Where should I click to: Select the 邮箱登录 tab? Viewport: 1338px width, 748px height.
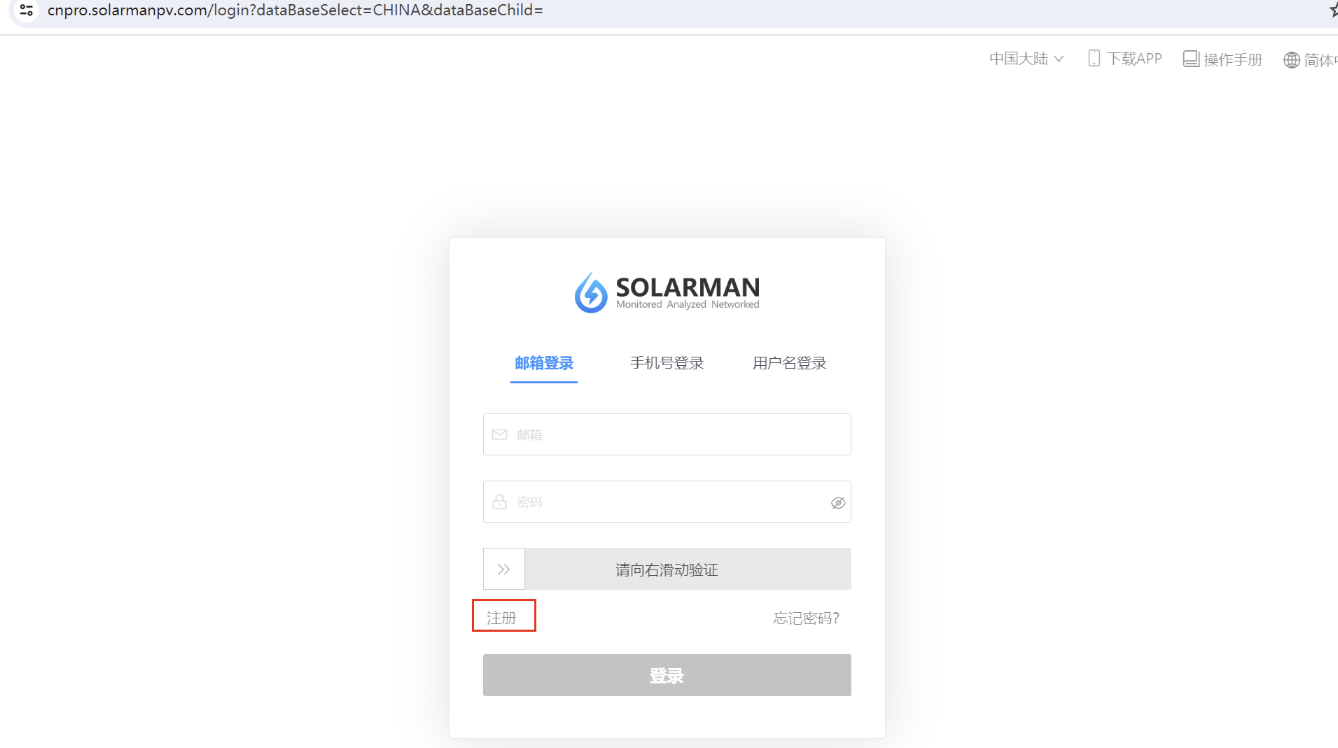click(x=544, y=363)
